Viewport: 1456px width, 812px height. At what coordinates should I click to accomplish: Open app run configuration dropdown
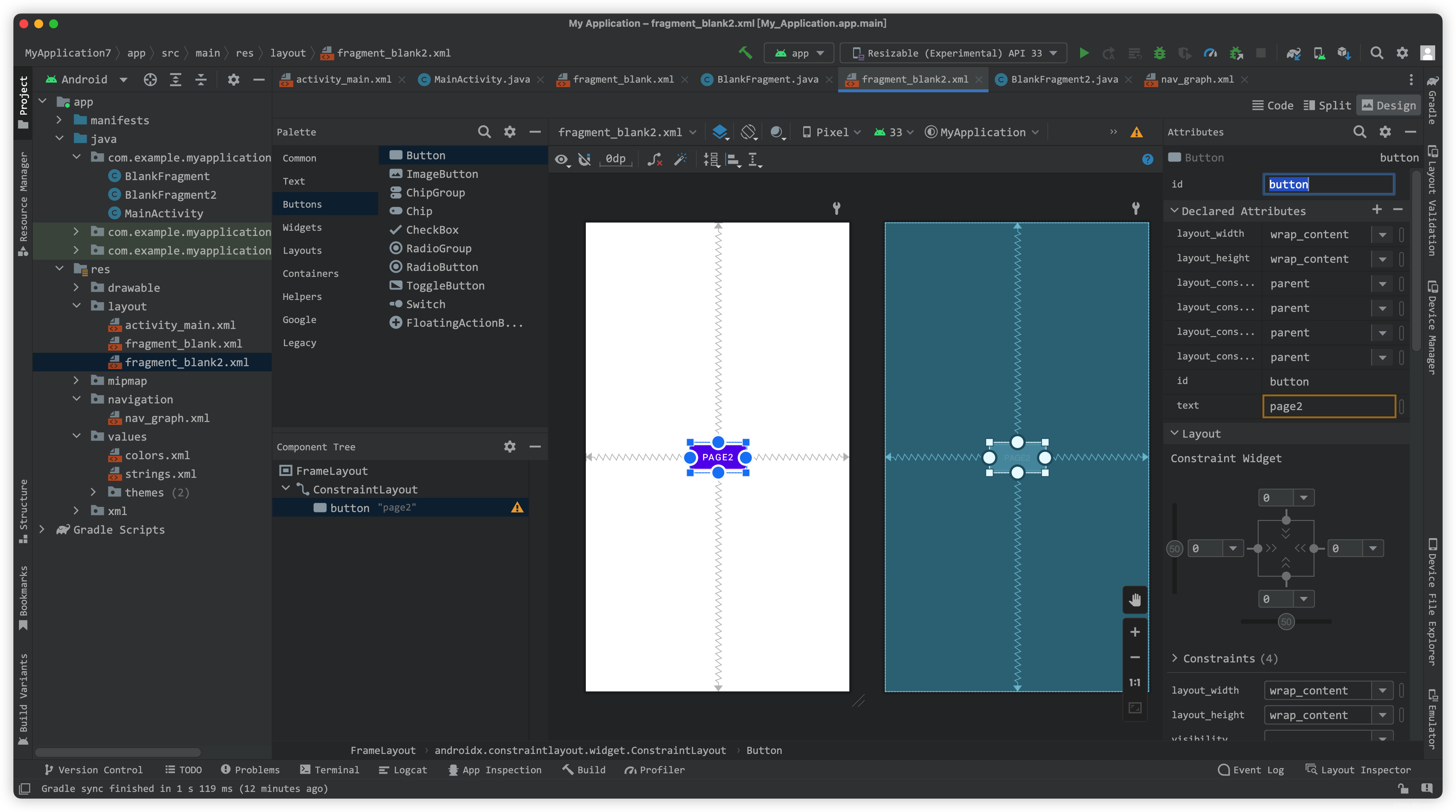[799, 52]
